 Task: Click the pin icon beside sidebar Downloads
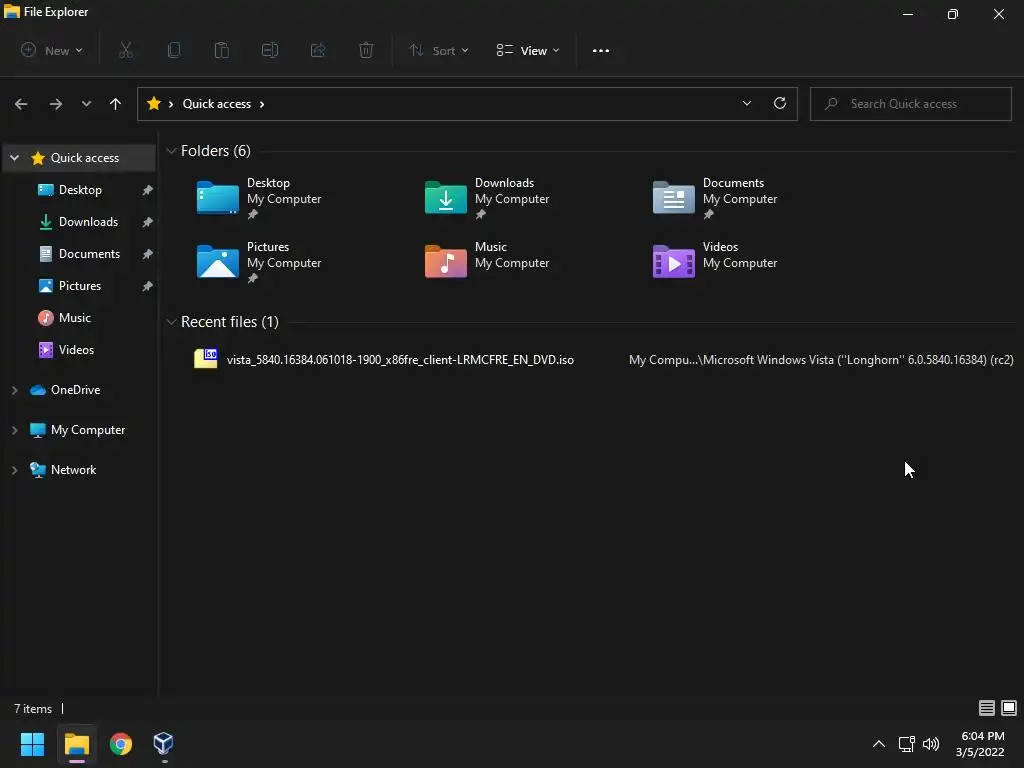click(x=148, y=222)
